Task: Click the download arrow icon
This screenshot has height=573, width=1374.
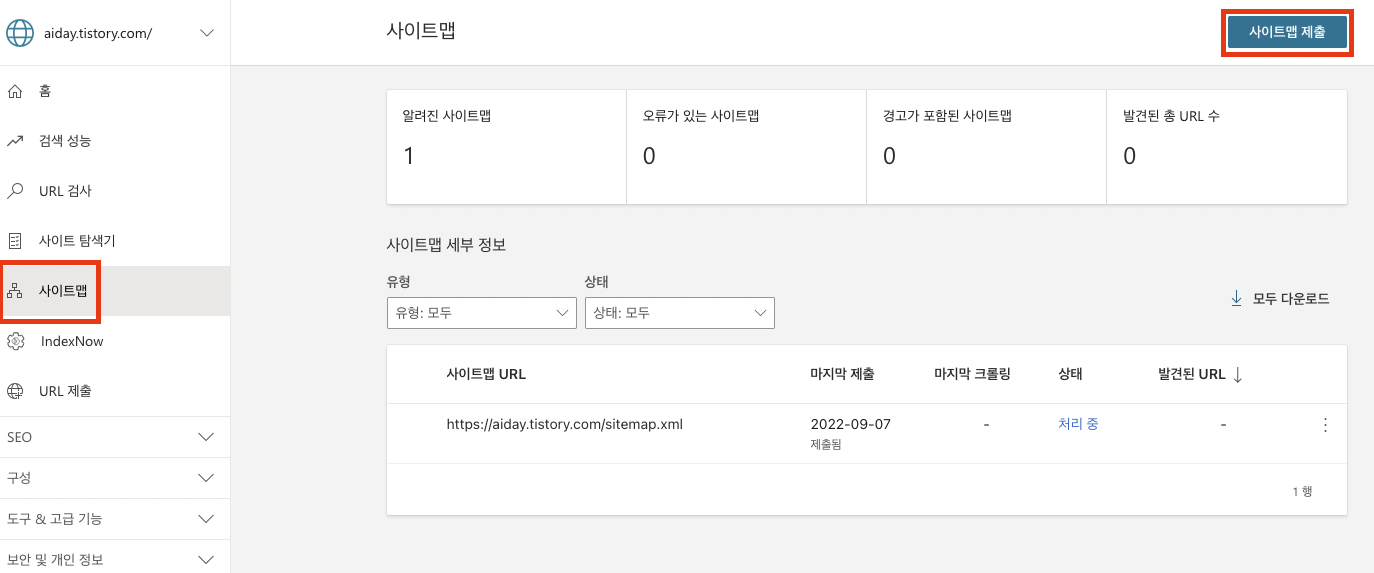Action: pyautogui.click(x=1236, y=298)
